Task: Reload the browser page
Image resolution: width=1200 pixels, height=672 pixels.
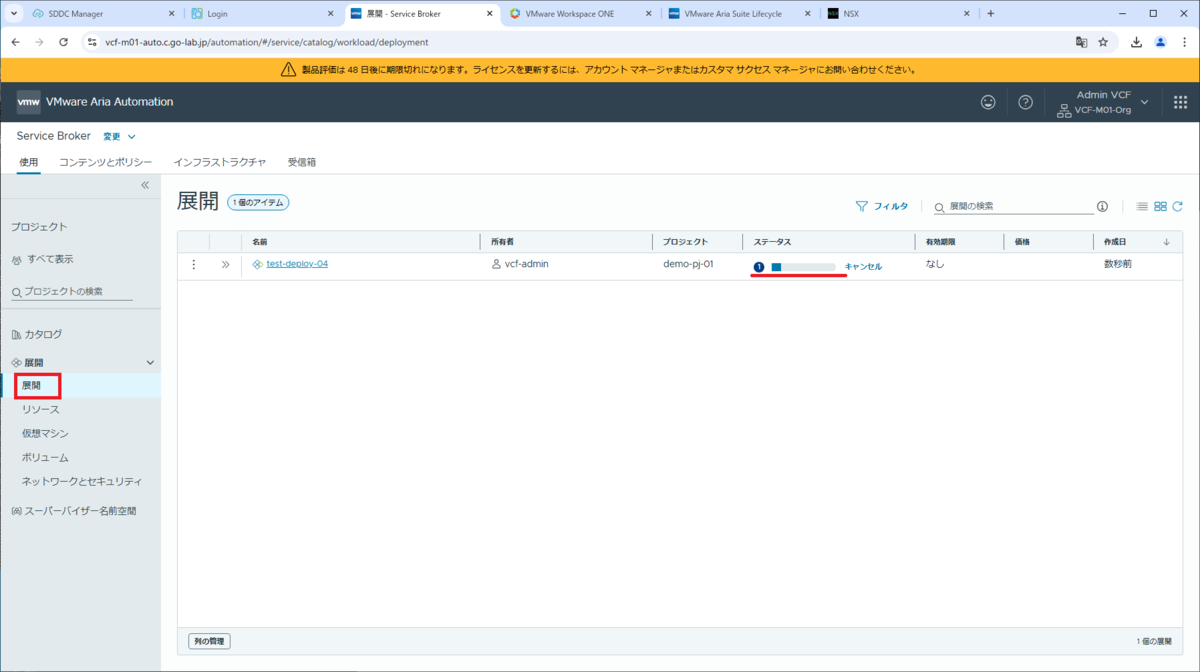Action: (x=63, y=42)
